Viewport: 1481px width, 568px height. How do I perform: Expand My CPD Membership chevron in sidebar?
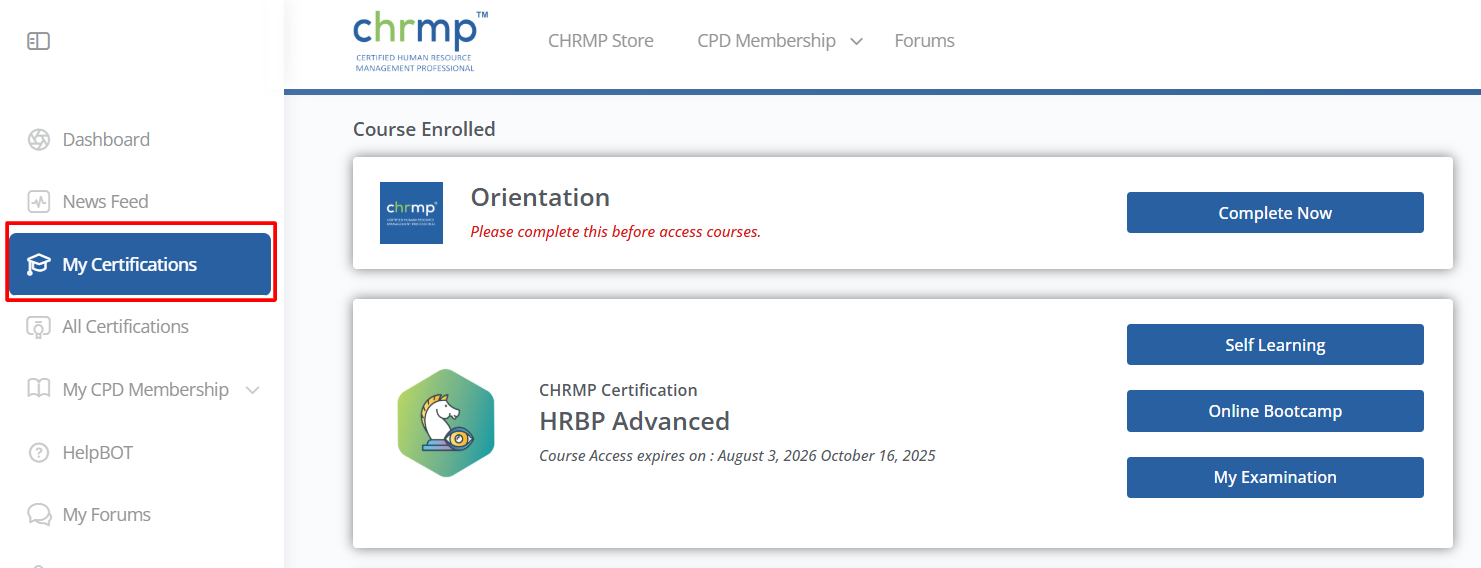(253, 390)
